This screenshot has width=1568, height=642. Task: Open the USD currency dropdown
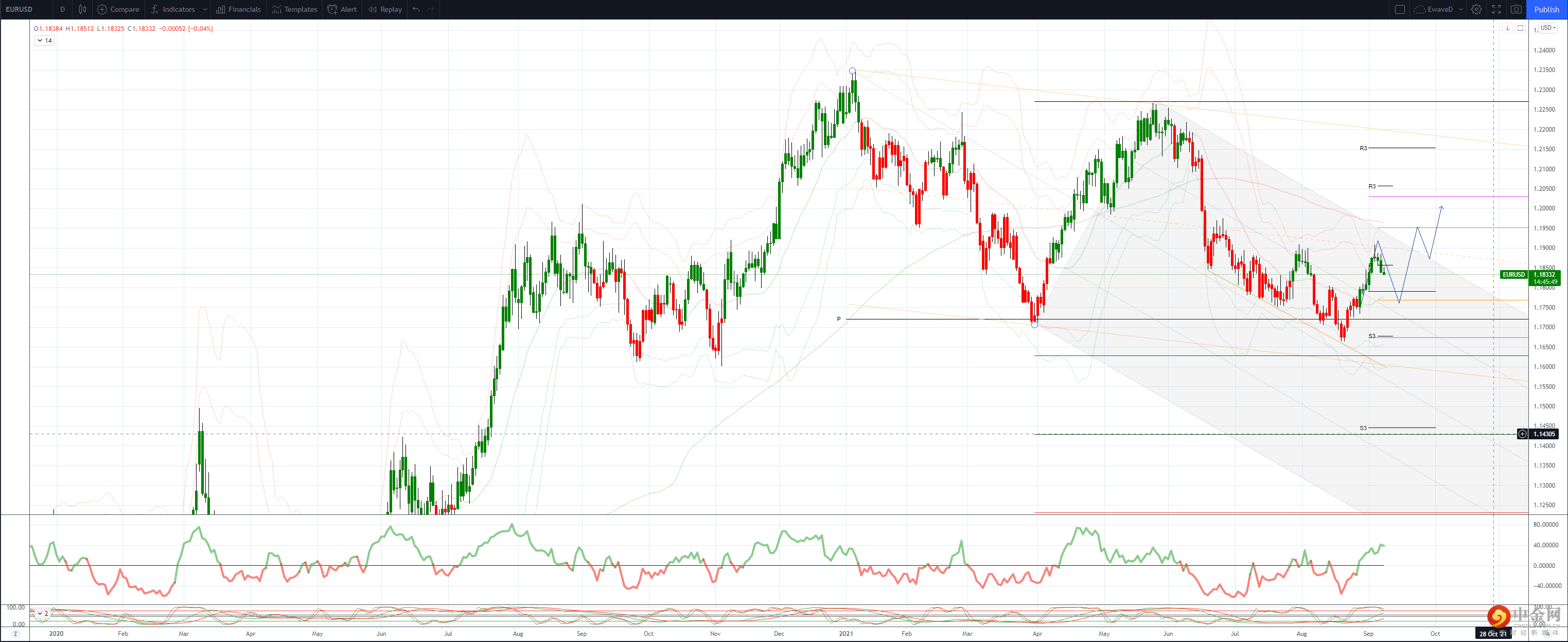pos(1548,27)
